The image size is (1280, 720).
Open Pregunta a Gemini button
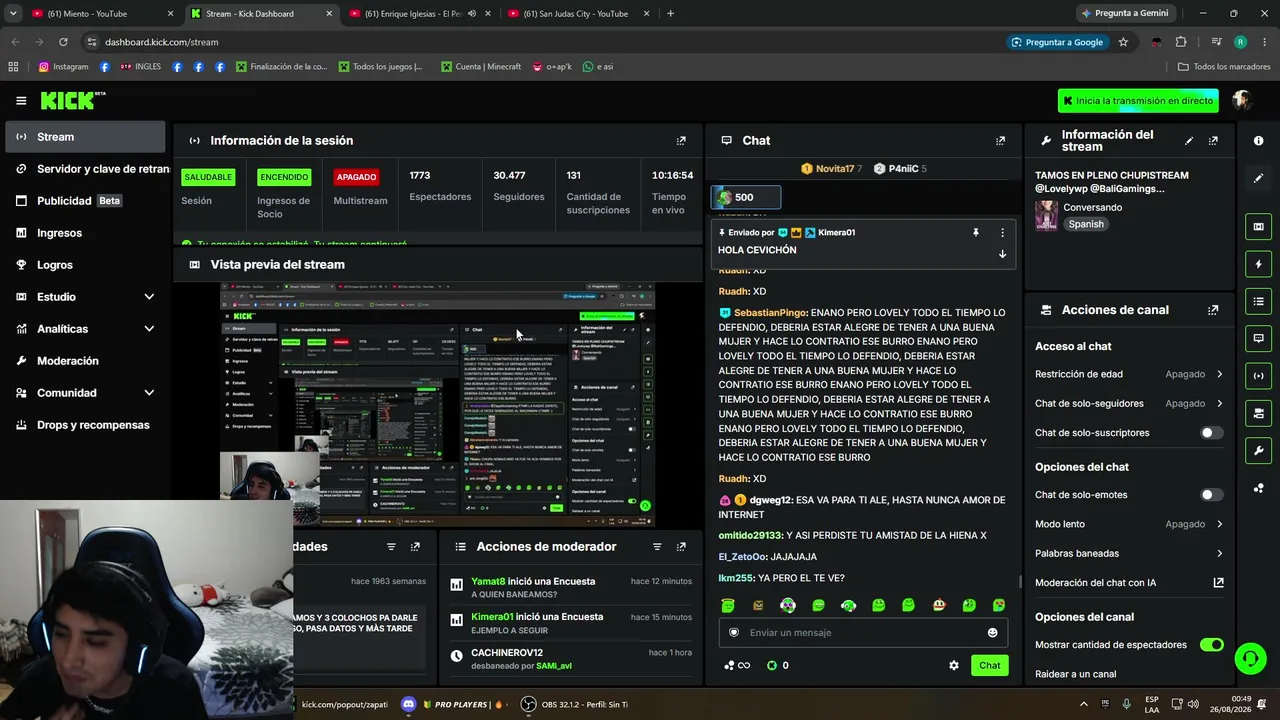(x=1124, y=14)
